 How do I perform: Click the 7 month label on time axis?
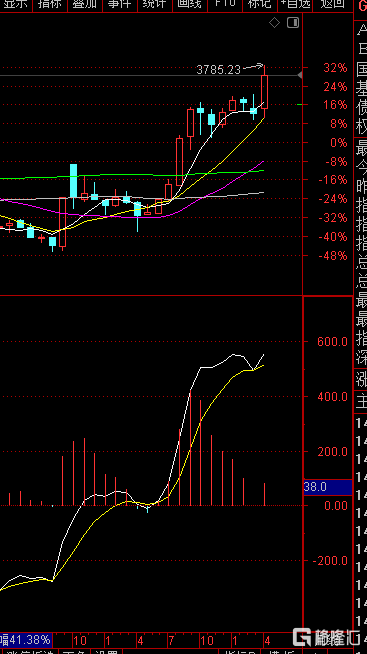(171, 640)
